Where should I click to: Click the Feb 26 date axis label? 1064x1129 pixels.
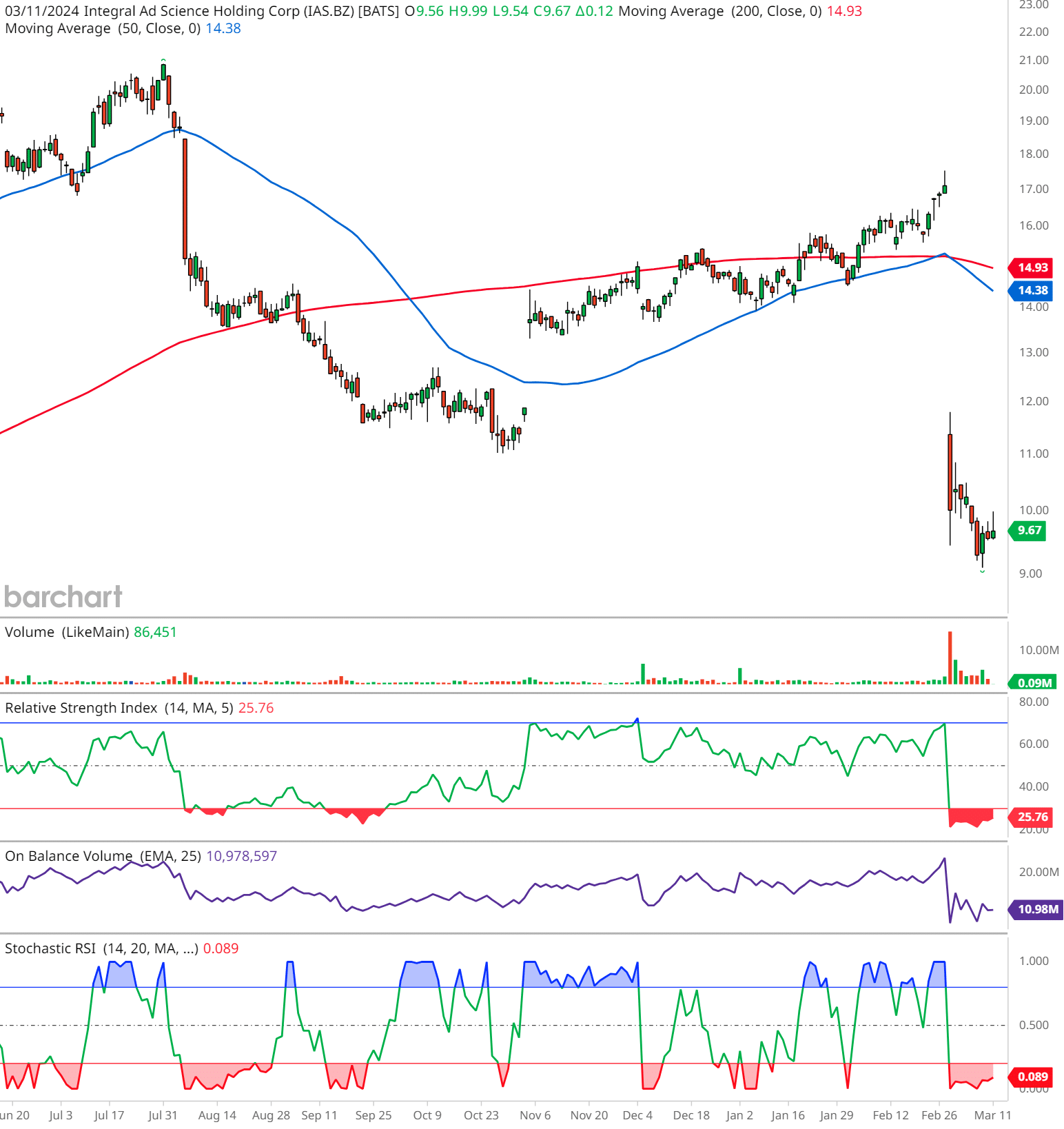pyautogui.click(x=939, y=1115)
